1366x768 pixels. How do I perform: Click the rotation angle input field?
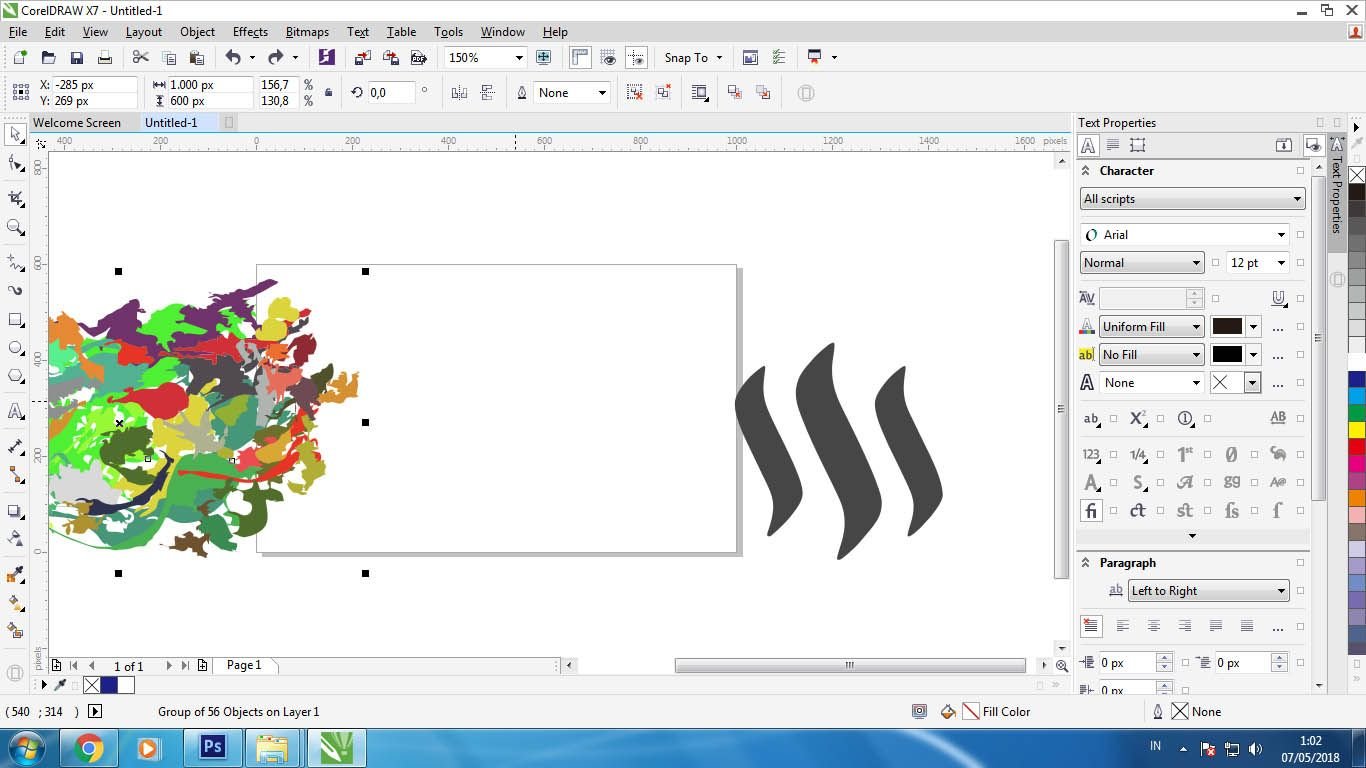pos(390,93)
